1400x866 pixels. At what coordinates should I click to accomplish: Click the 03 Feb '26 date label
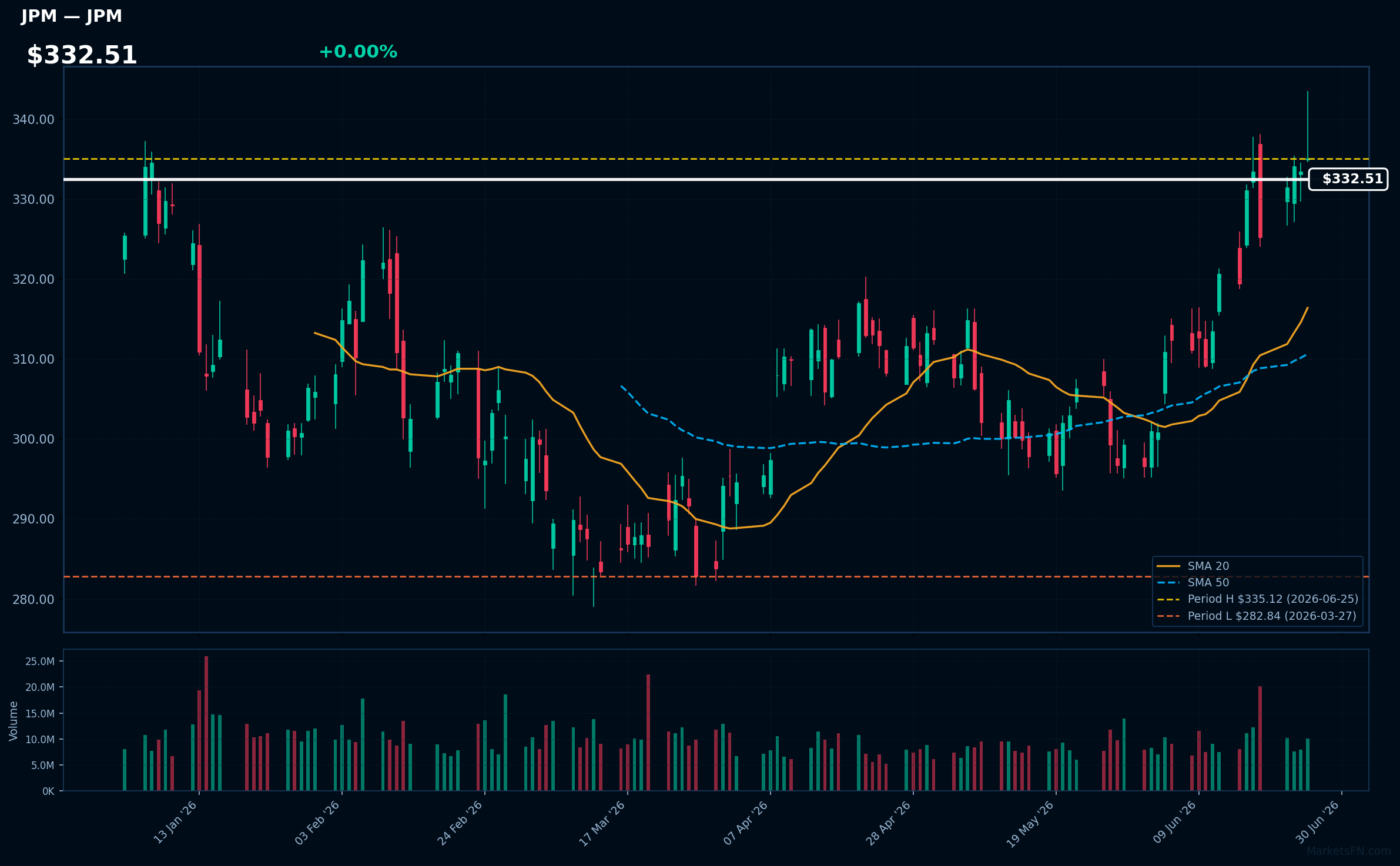click(x=317, y=823)
